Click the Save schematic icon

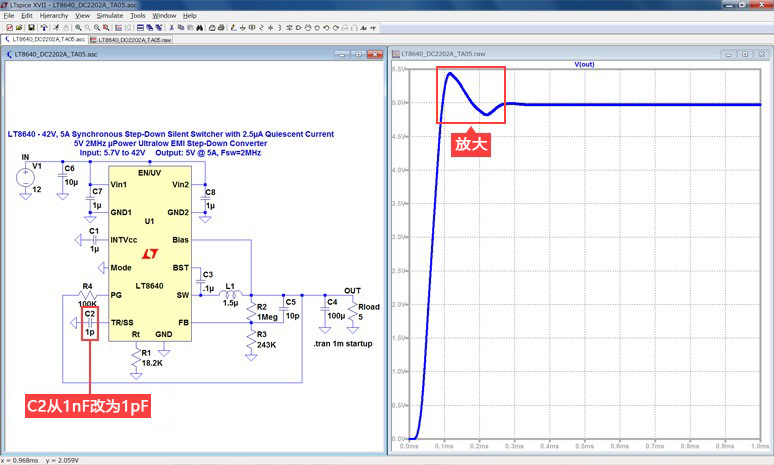pos(31,28)
